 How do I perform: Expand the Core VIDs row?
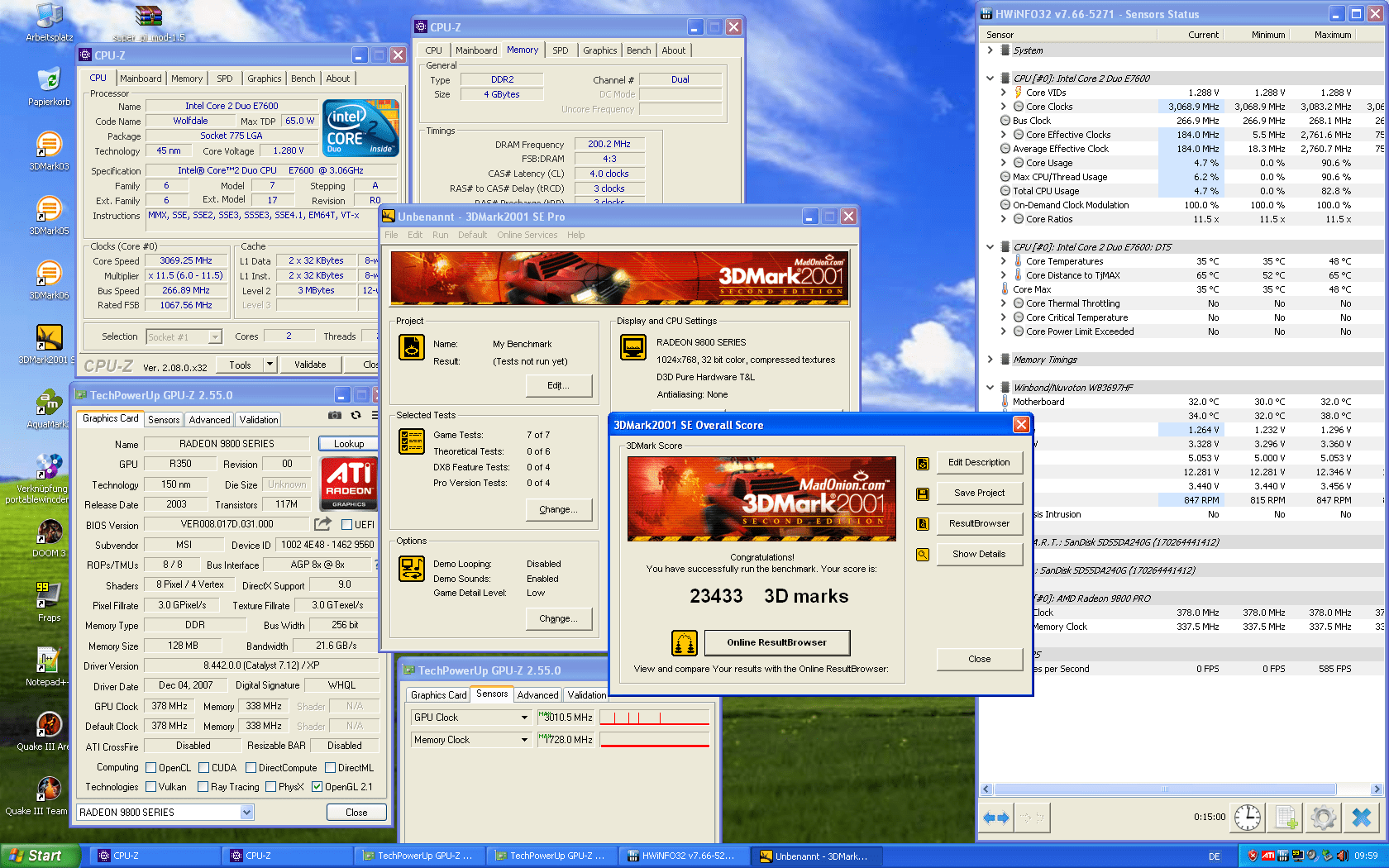click(1003, 93)
